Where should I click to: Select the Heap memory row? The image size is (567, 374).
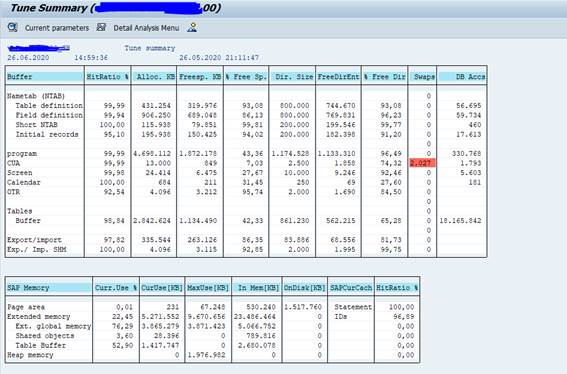click(212, 355)
